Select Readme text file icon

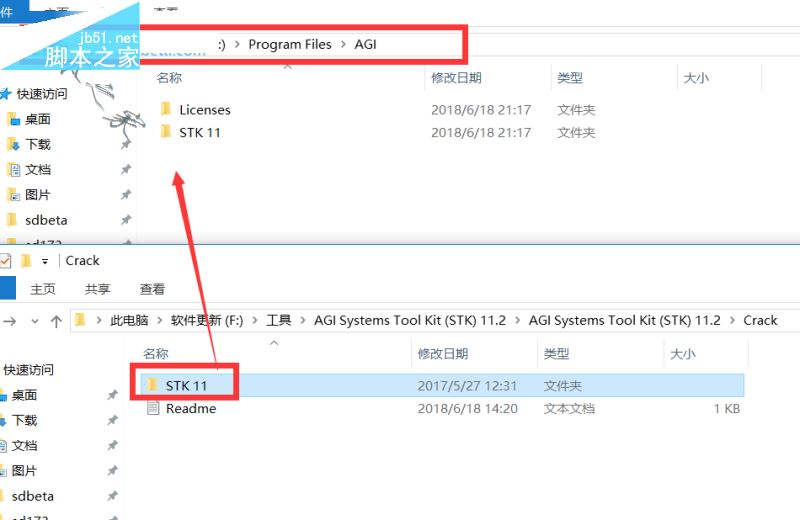[153, 408]
